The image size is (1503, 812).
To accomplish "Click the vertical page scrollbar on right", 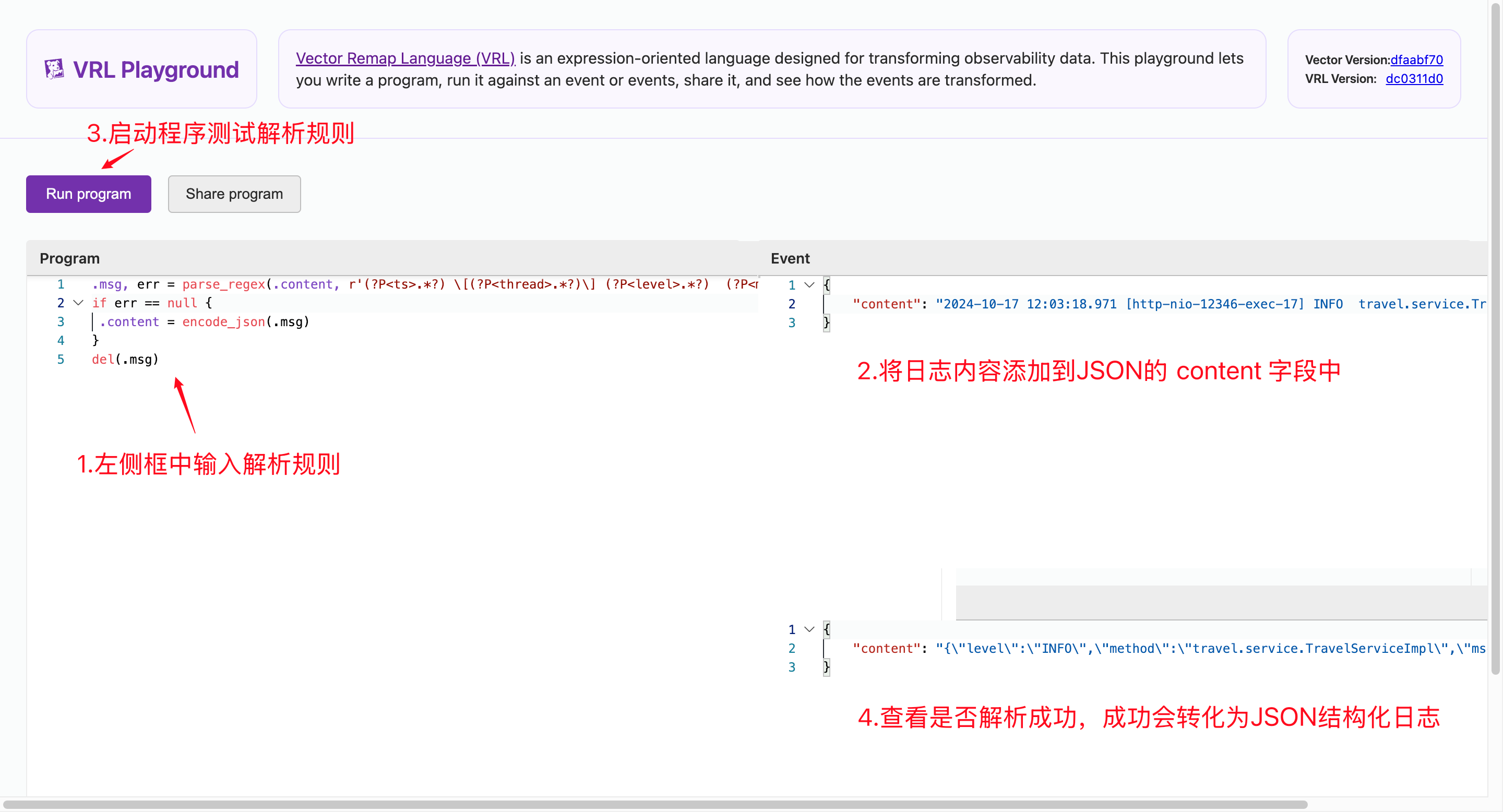I will tap(1495, 338).
